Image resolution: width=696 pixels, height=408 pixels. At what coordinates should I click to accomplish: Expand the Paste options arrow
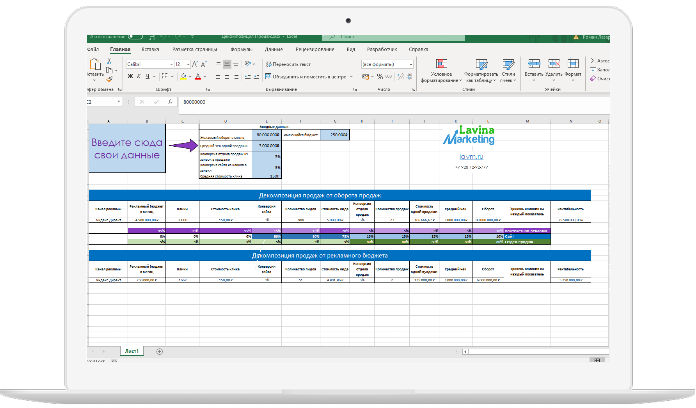(x=95, y=81)
